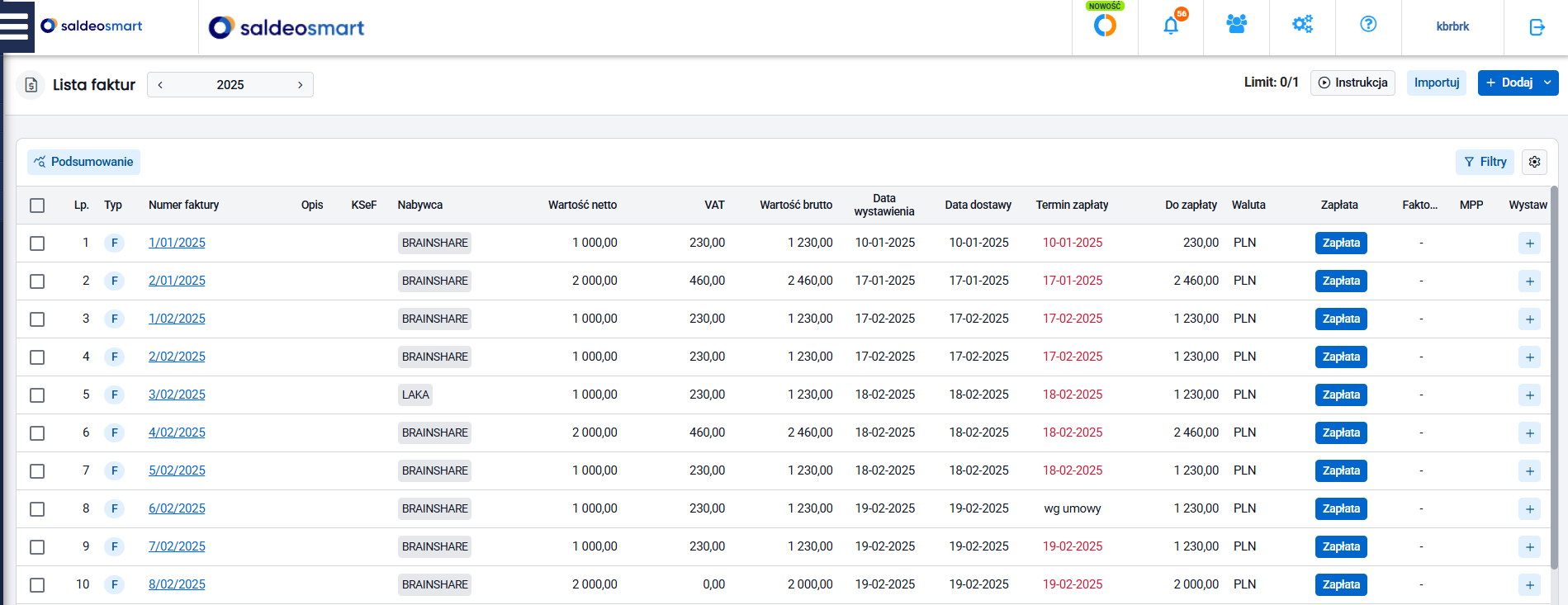1568x605 pixels.
Task: Open invoice link 8/02/2025
Action: click(x=177, y=584)
